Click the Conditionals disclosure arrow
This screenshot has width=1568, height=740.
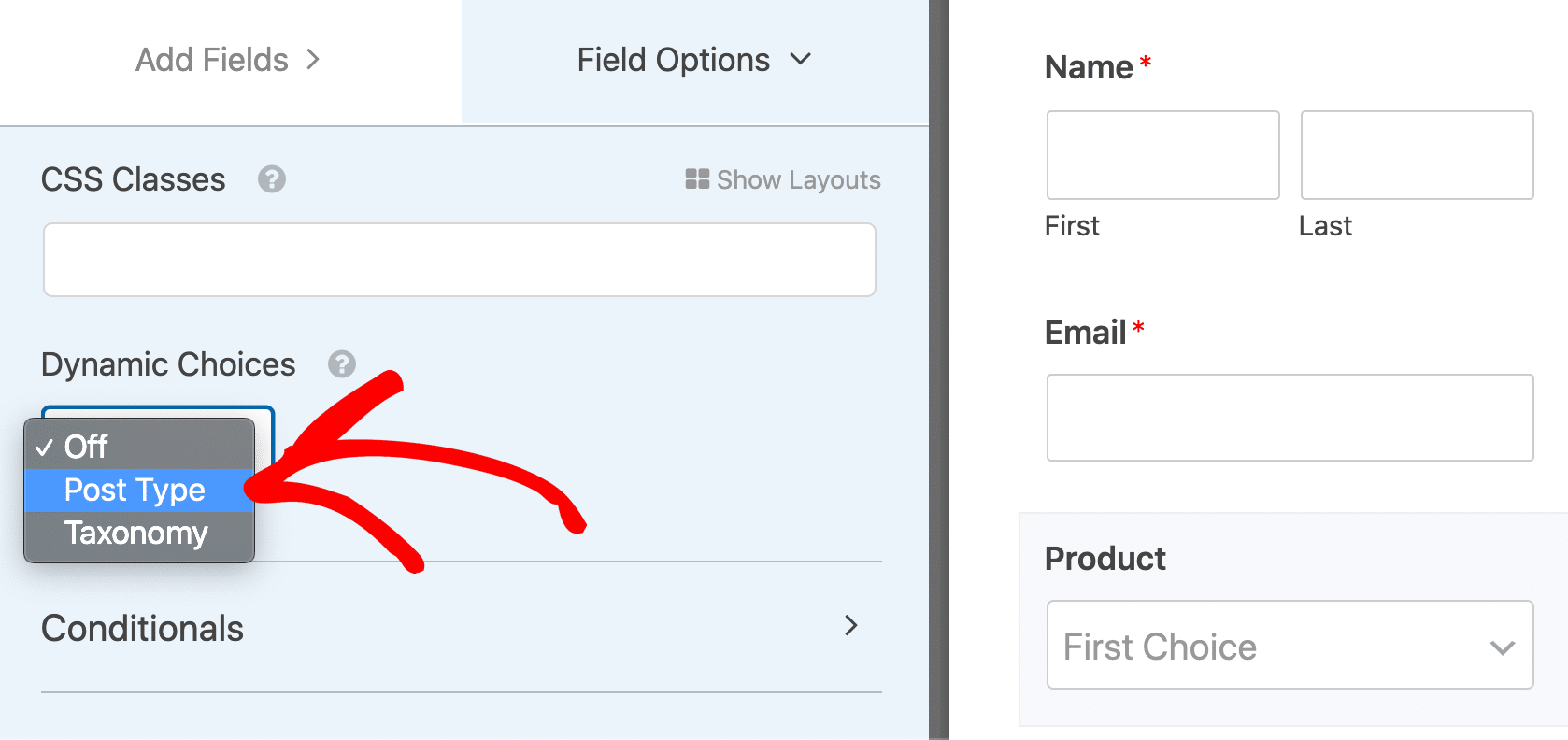[850, 626]
